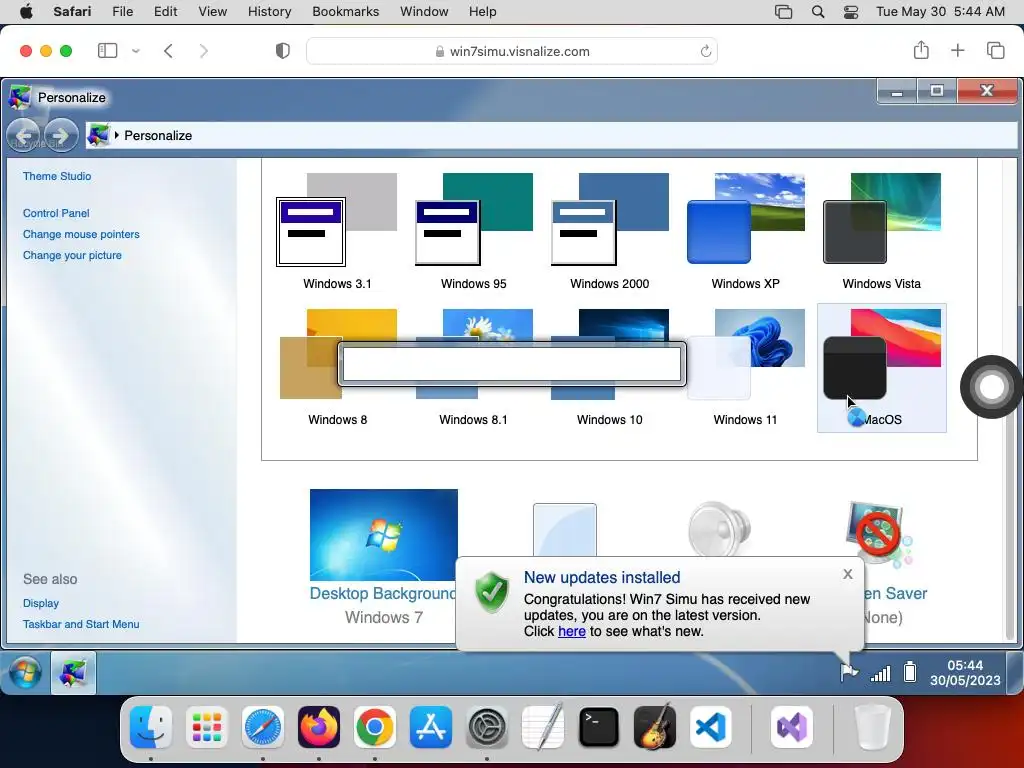The image size is (1024, 768).
Task: Click the white text input field
Action: (512, 364)
